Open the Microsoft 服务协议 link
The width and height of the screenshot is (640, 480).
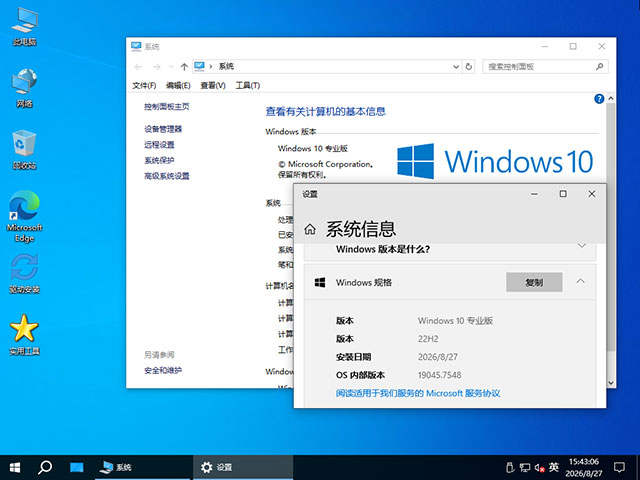click(x=418, y=393)
